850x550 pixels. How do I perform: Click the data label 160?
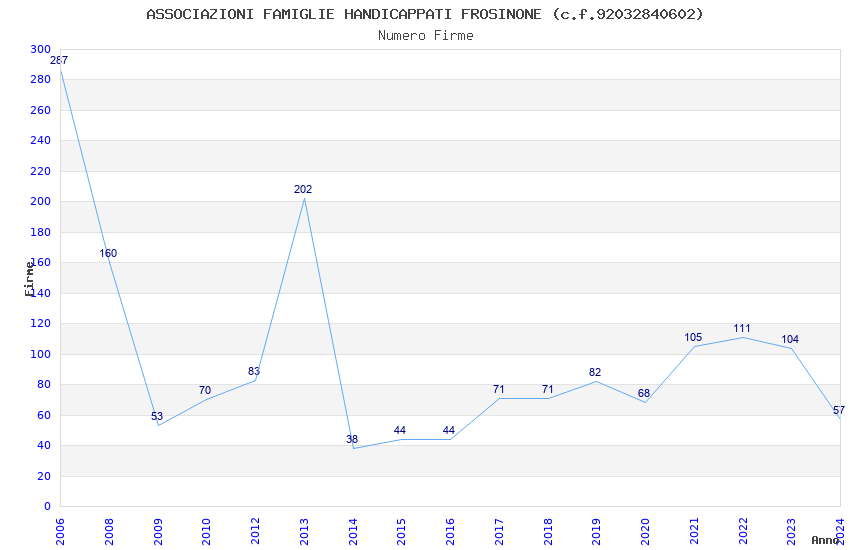pyautogui.click(x=108, y=253)
